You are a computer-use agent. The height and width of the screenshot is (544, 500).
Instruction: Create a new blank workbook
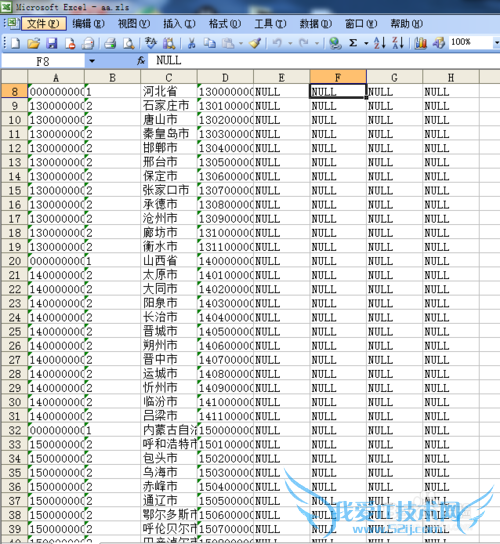[x=15, y=43]
